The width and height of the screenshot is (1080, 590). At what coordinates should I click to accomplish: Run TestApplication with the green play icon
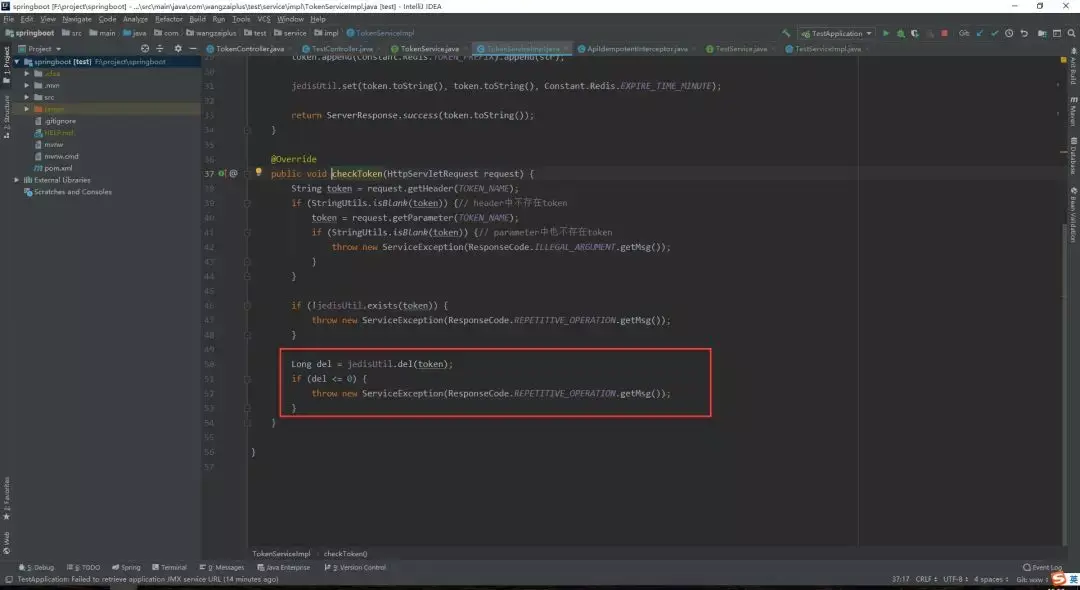[886, 33]
